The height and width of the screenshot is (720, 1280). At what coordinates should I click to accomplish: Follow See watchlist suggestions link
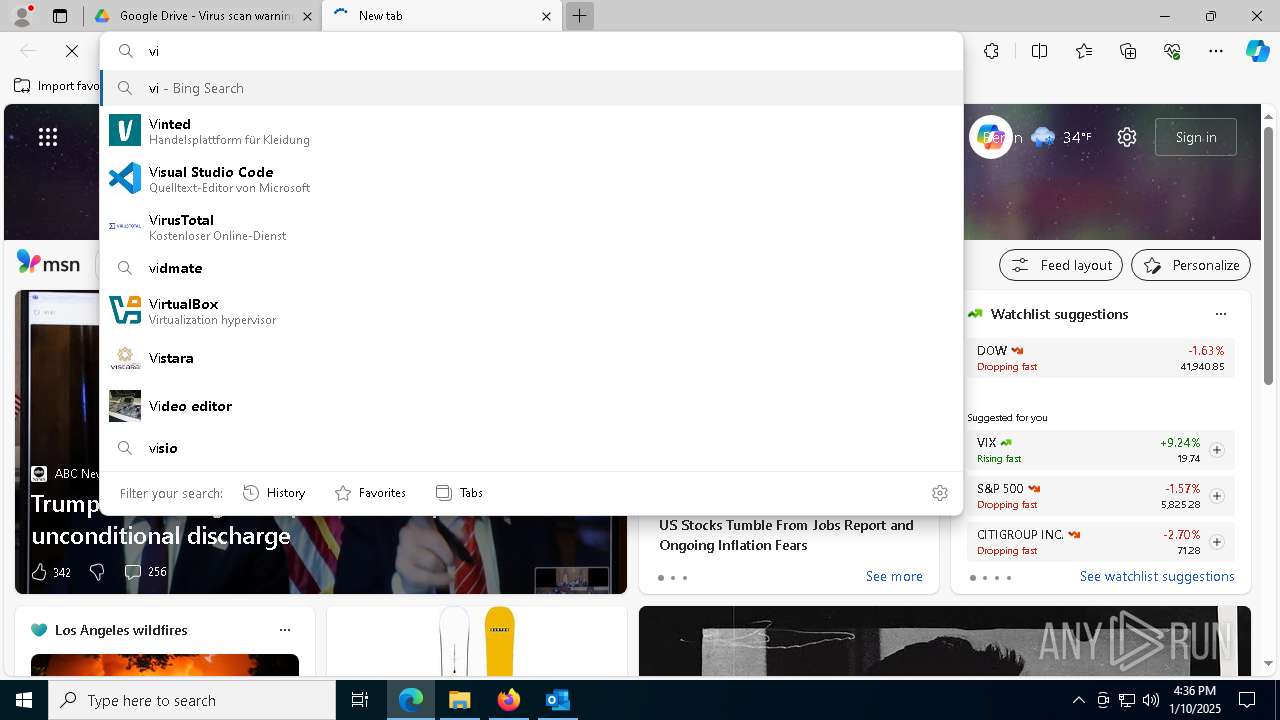(x=1157, y=576)
